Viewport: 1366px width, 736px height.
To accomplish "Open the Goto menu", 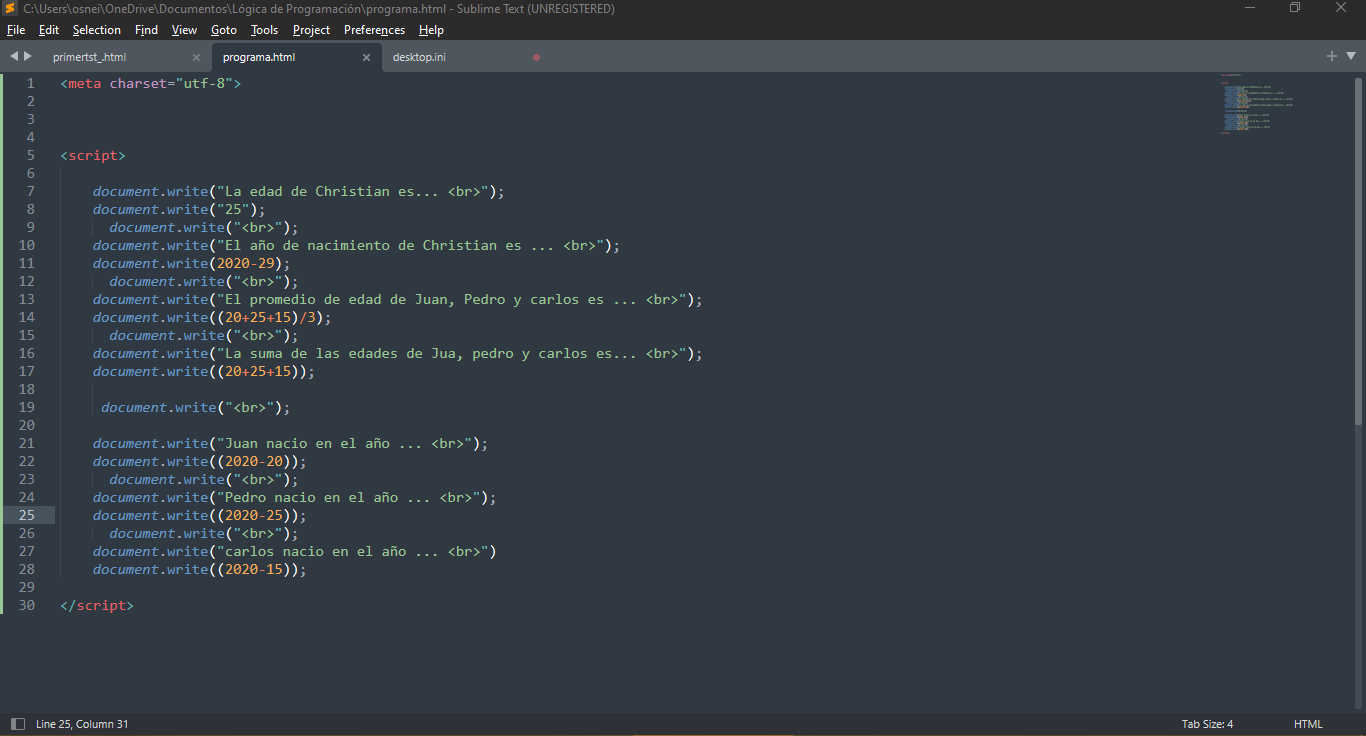I will tap(224, 30).
